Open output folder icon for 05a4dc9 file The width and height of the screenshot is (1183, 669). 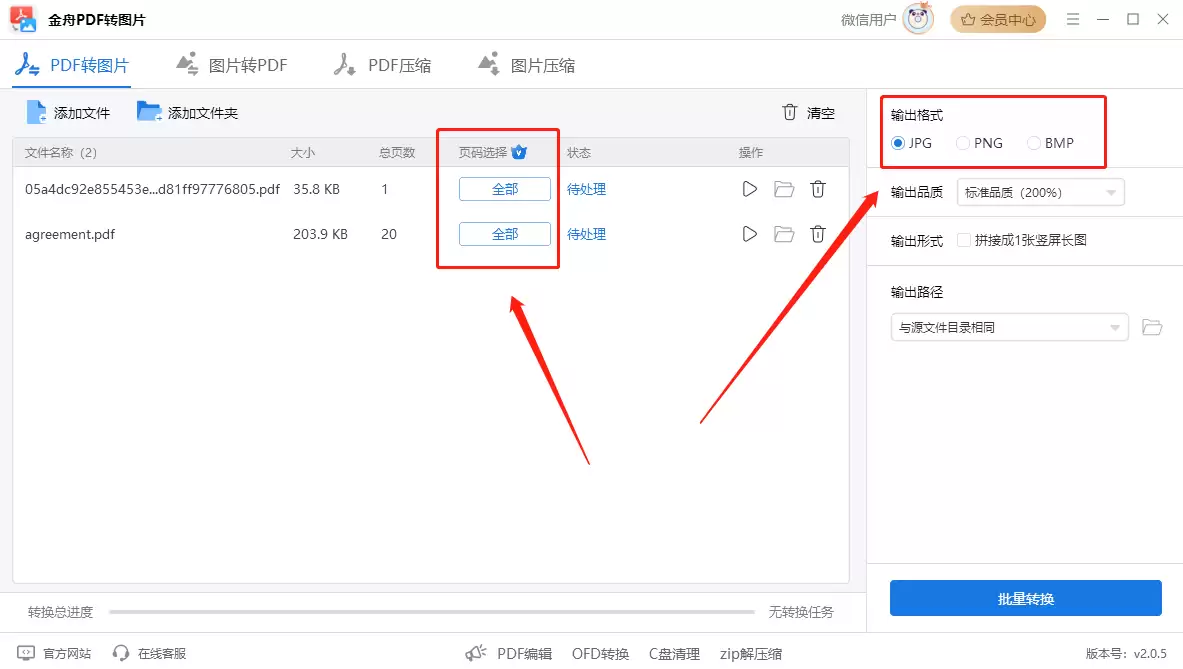click(784, 189)
